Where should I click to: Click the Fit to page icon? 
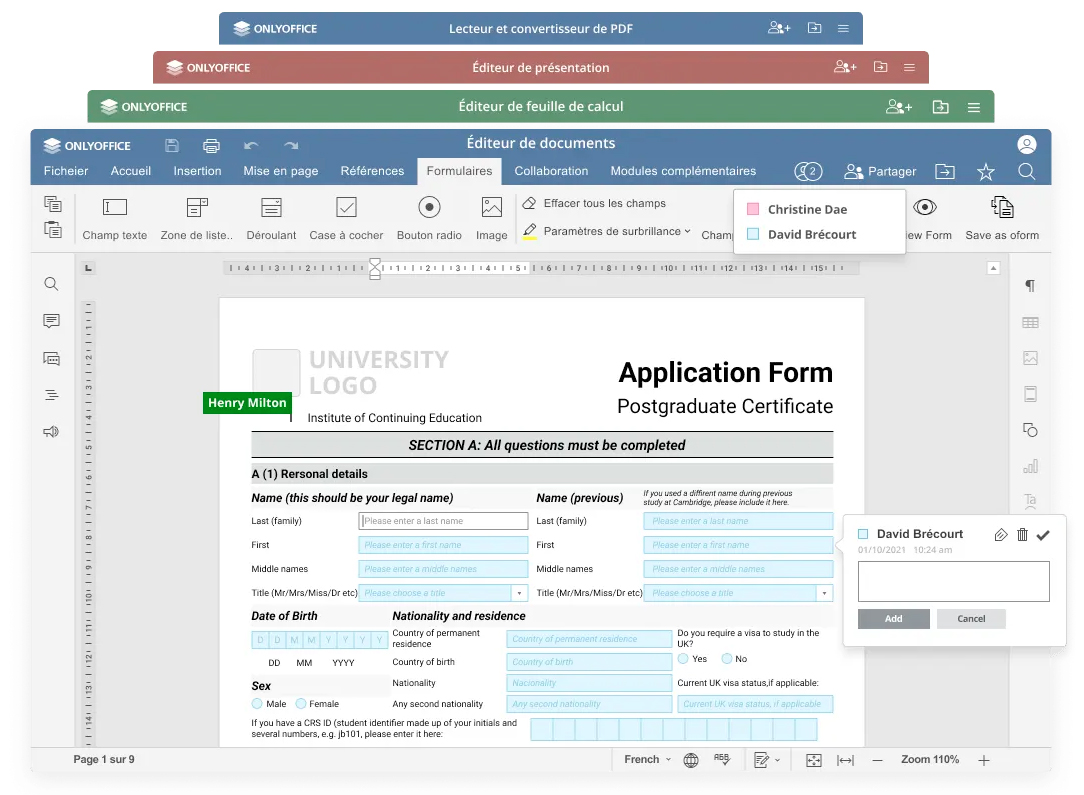click(x=814, y=760)
